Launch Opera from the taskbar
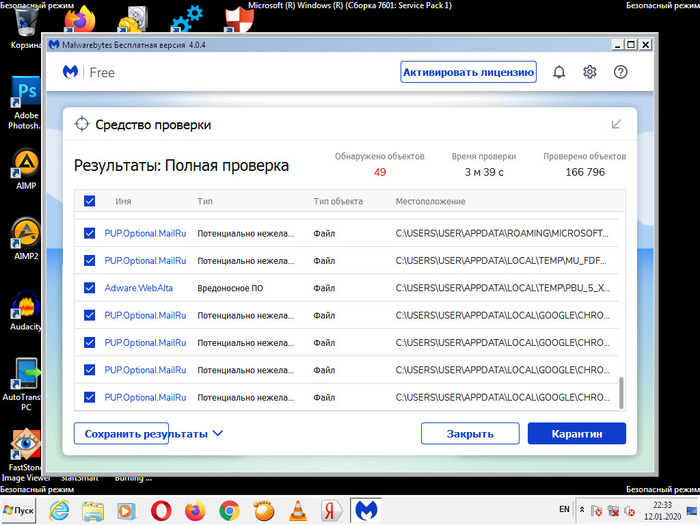 161,510
